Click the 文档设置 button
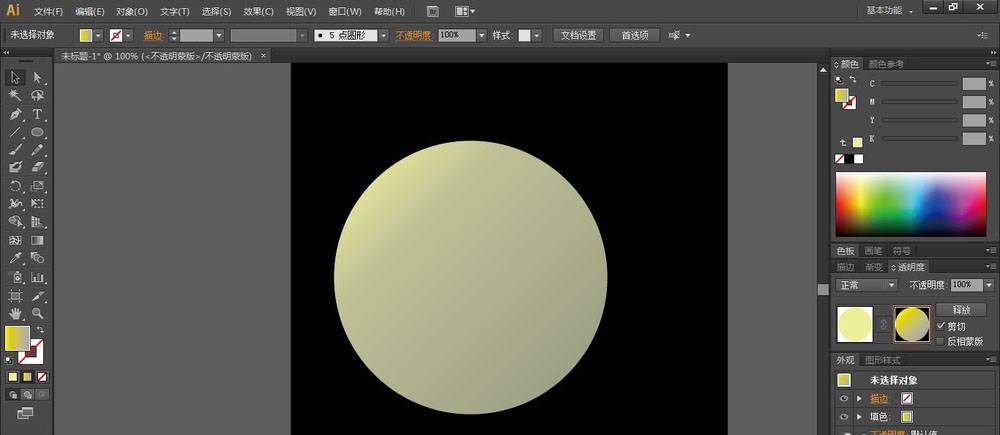The width and height of the screenshot is (1000, 435). (577, 35)
